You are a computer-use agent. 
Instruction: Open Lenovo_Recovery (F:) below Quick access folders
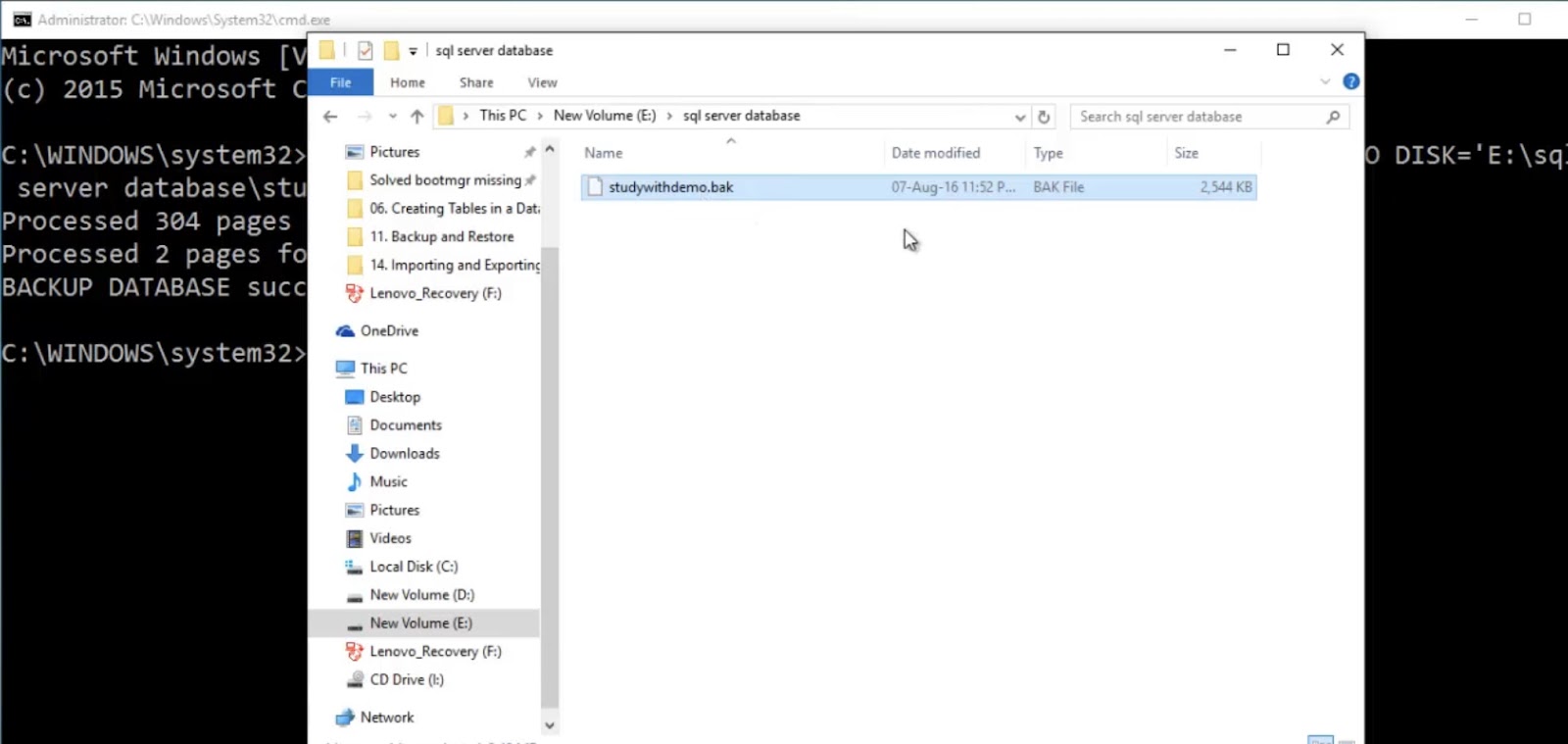pos(435,293)
